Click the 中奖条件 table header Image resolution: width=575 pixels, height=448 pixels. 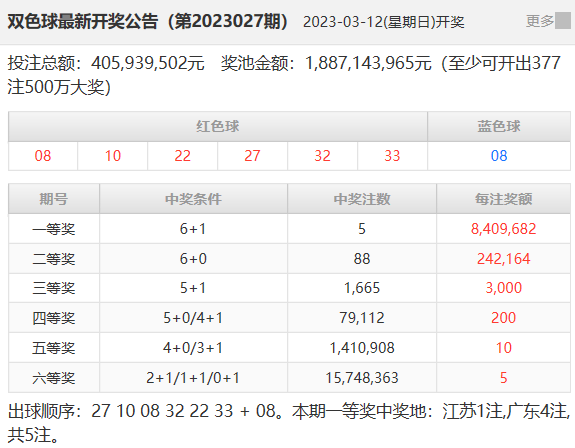point(193,199)
